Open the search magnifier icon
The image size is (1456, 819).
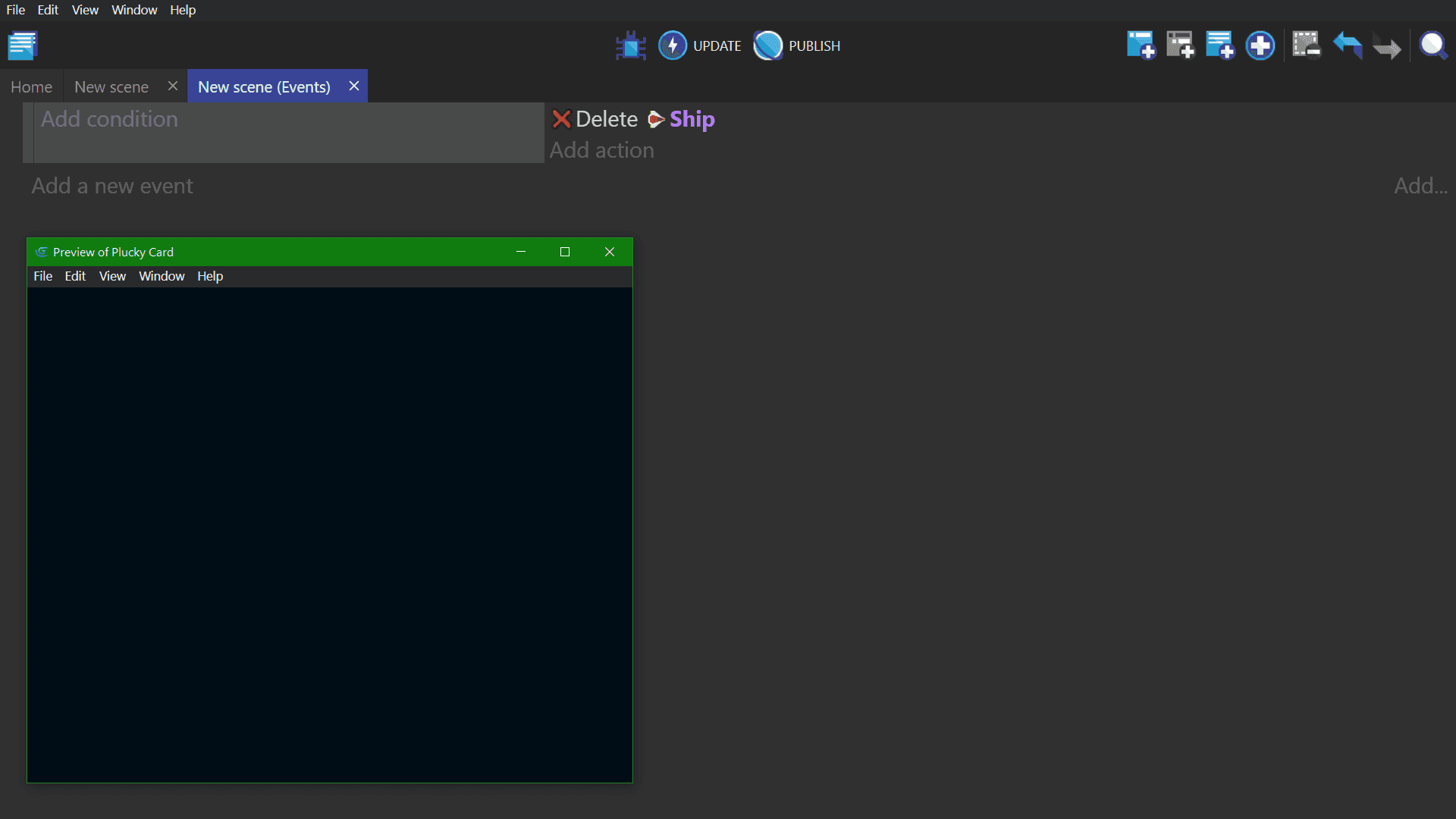pos(1432,45)
